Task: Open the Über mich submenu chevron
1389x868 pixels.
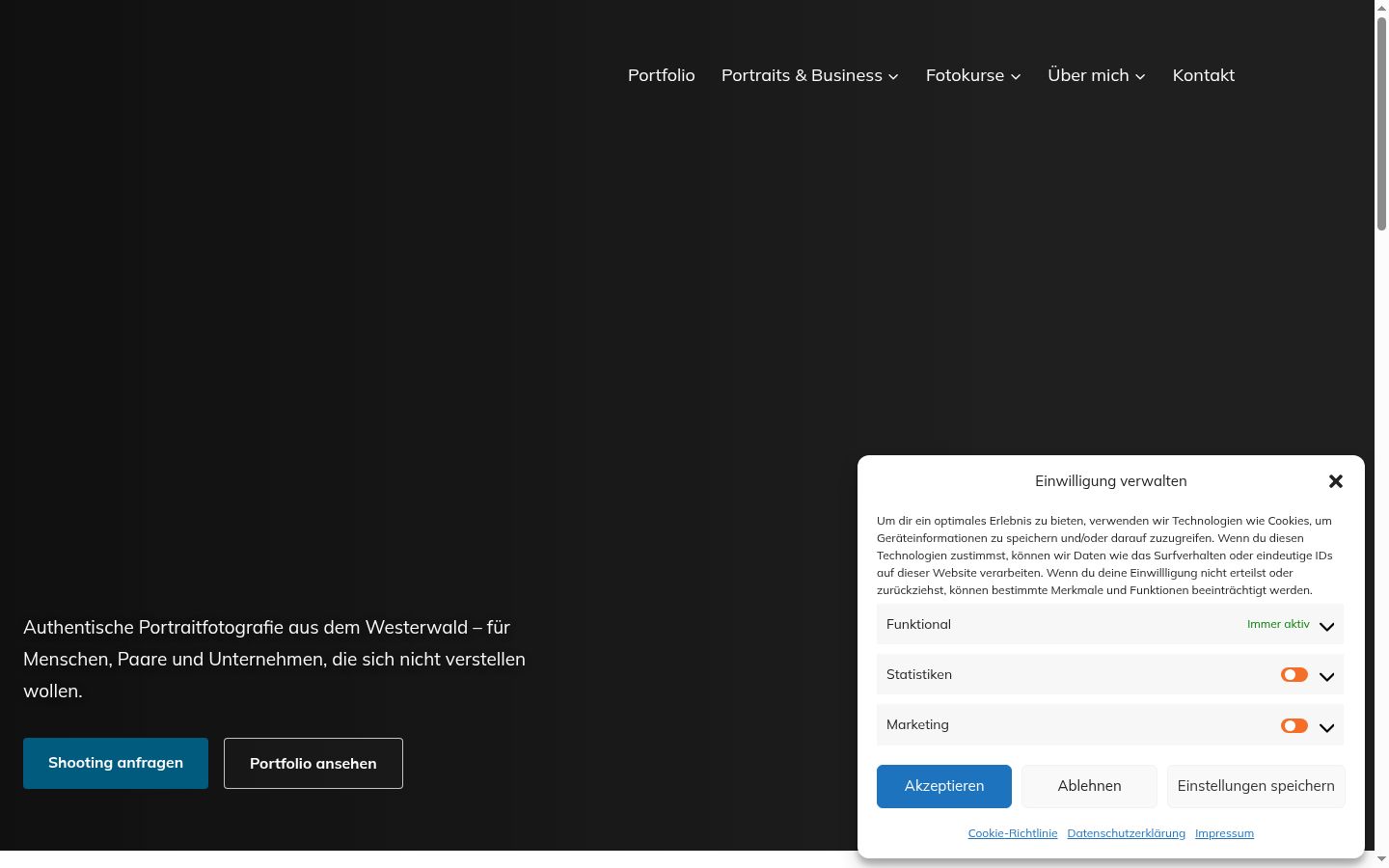Action: 1140,76
